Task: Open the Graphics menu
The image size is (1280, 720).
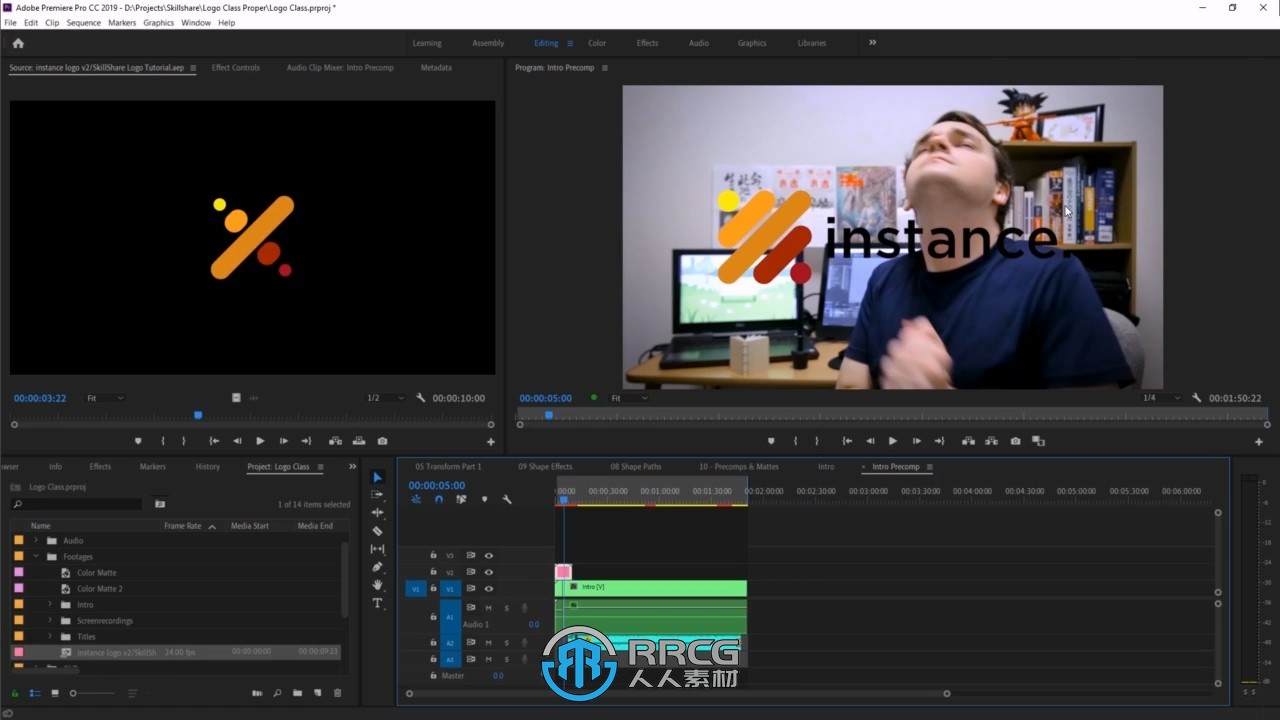Action: coord(158,22)
